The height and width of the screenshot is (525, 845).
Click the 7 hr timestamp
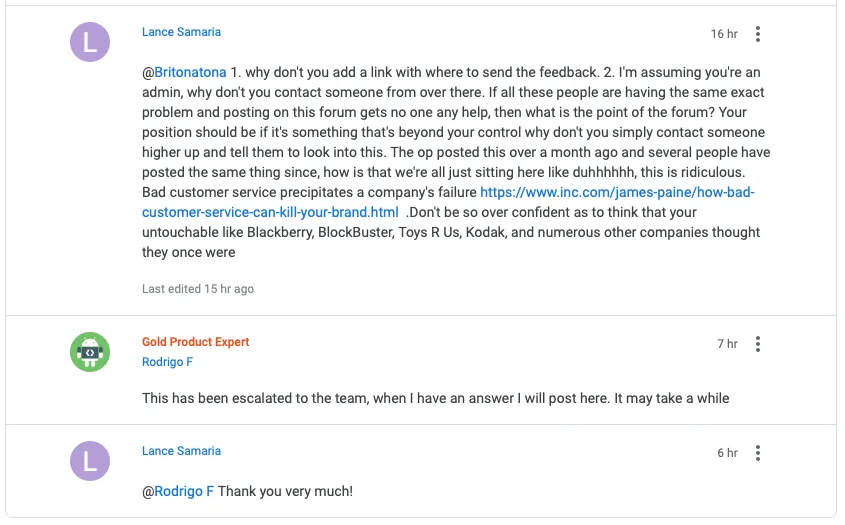[x=727, y=344]
